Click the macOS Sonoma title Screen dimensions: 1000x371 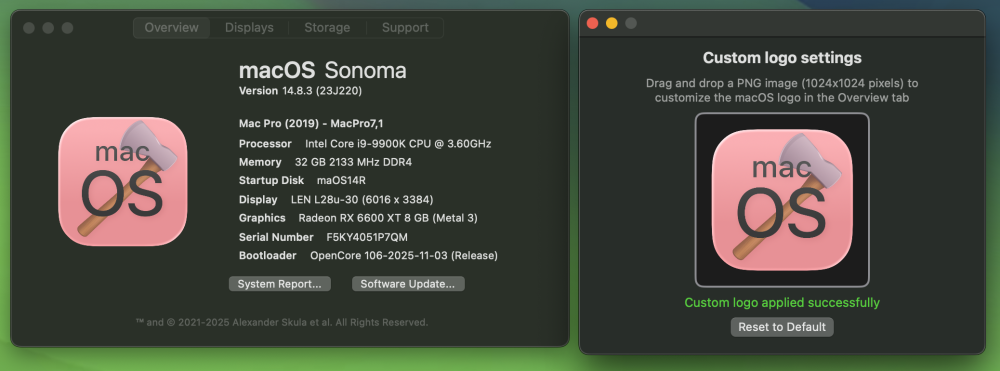click(x=323, y=70)
